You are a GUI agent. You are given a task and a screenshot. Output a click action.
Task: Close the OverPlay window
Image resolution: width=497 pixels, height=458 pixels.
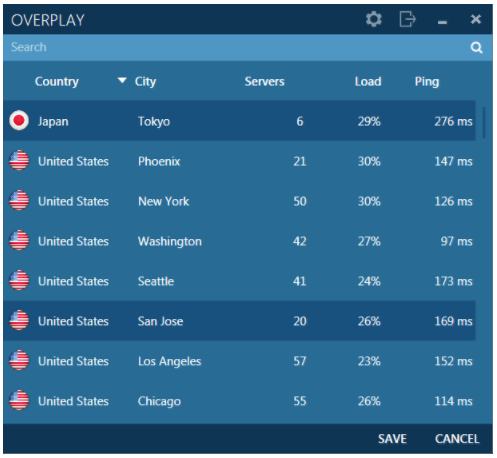476,19
